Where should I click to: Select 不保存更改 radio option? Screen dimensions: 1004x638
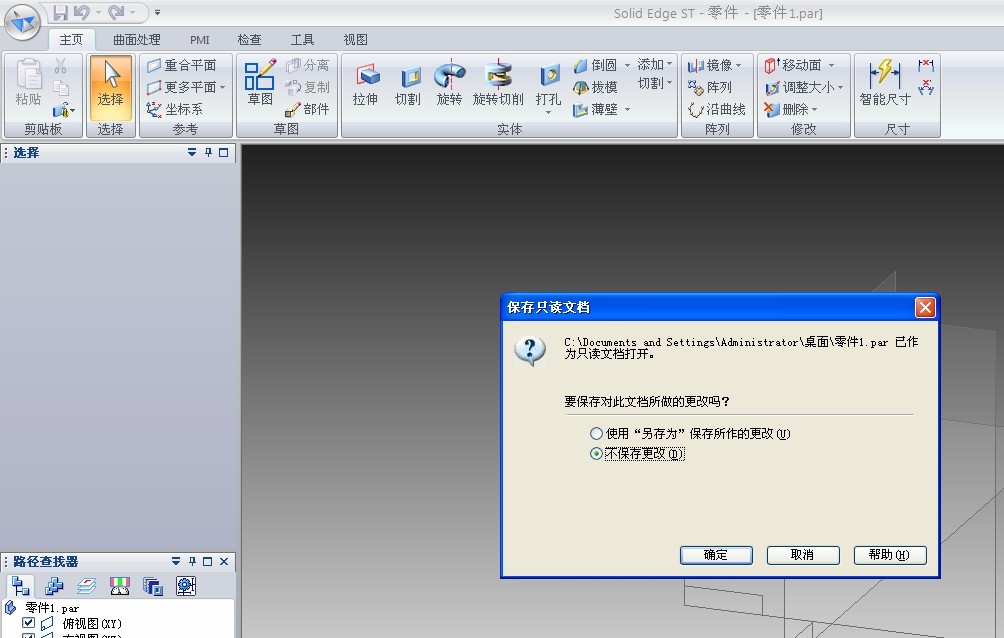pyautogui.click(x=637, y=454)
